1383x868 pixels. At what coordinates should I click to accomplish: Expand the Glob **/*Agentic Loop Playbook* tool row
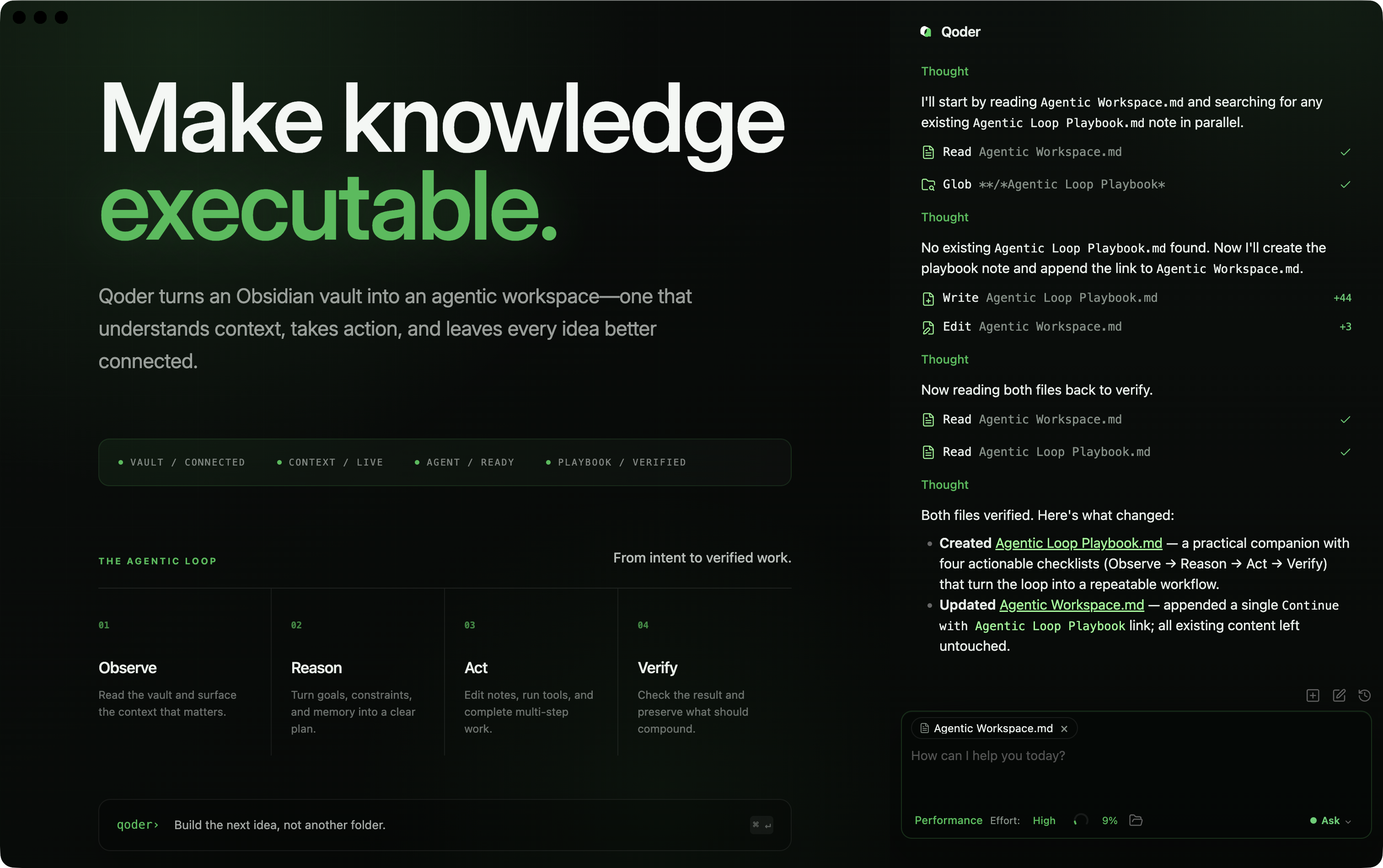tap(1136, 185)
